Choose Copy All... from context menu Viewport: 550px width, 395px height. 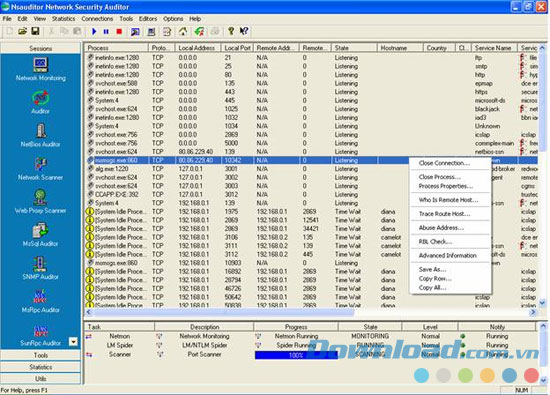[450, 288]
